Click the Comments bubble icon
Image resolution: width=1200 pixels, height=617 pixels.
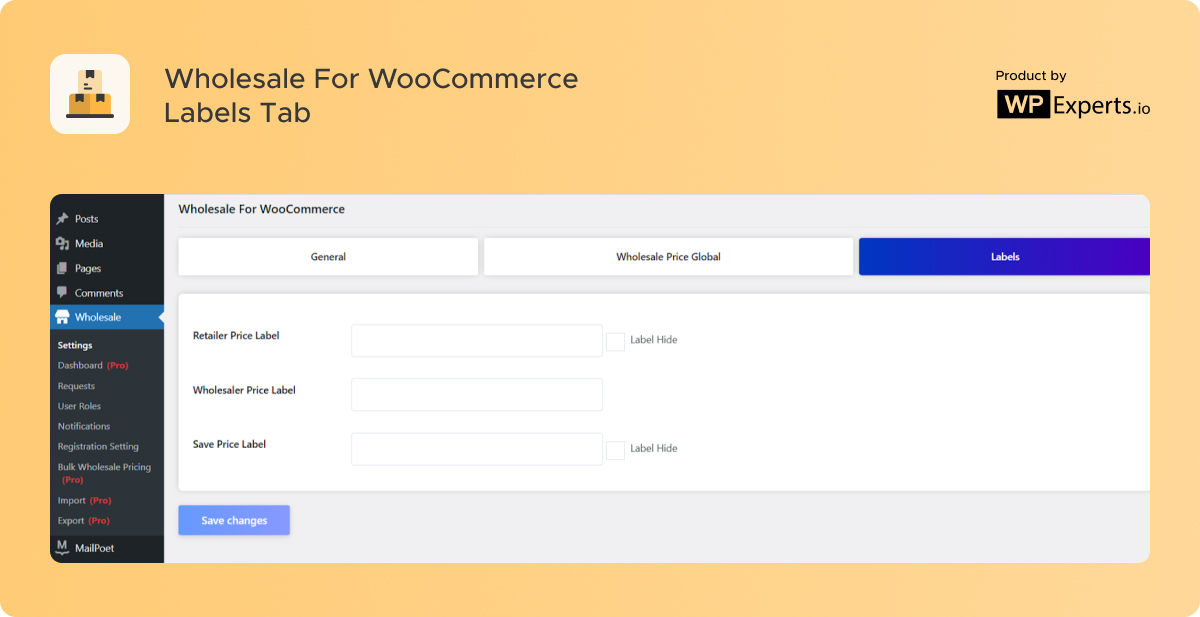pyautogui.click(x=62, y=293)
